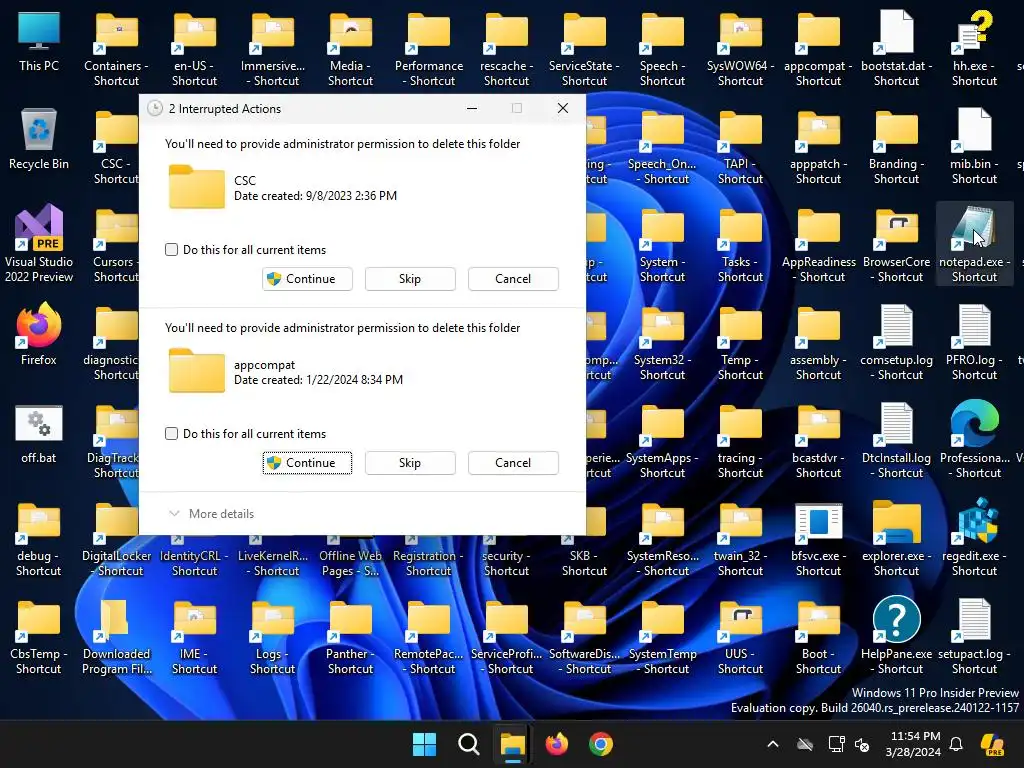Select the DtcInstall.log shortcut icon

[x=897, y=439]
